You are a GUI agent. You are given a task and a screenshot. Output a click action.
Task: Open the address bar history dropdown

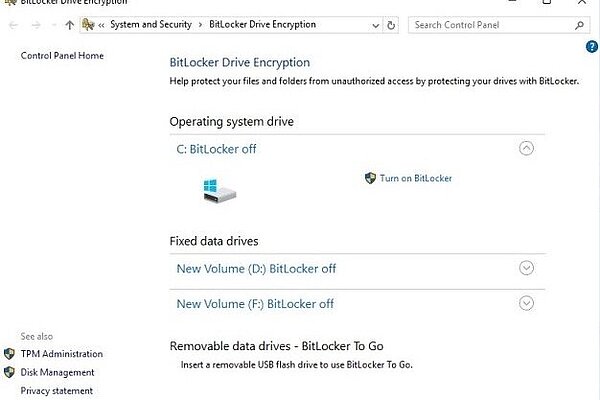[x=375, y=25]
